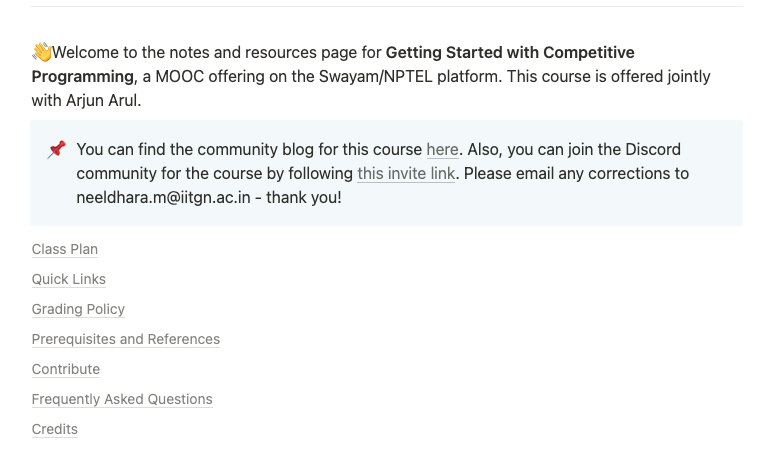
Task: Click the bold word 'Programming' in the intro
Action: tap(82, 77)
